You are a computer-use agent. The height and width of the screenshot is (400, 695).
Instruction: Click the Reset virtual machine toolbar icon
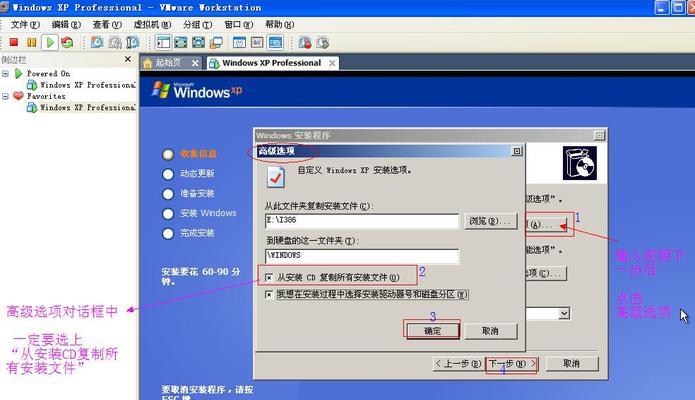(x=67, y=43)
